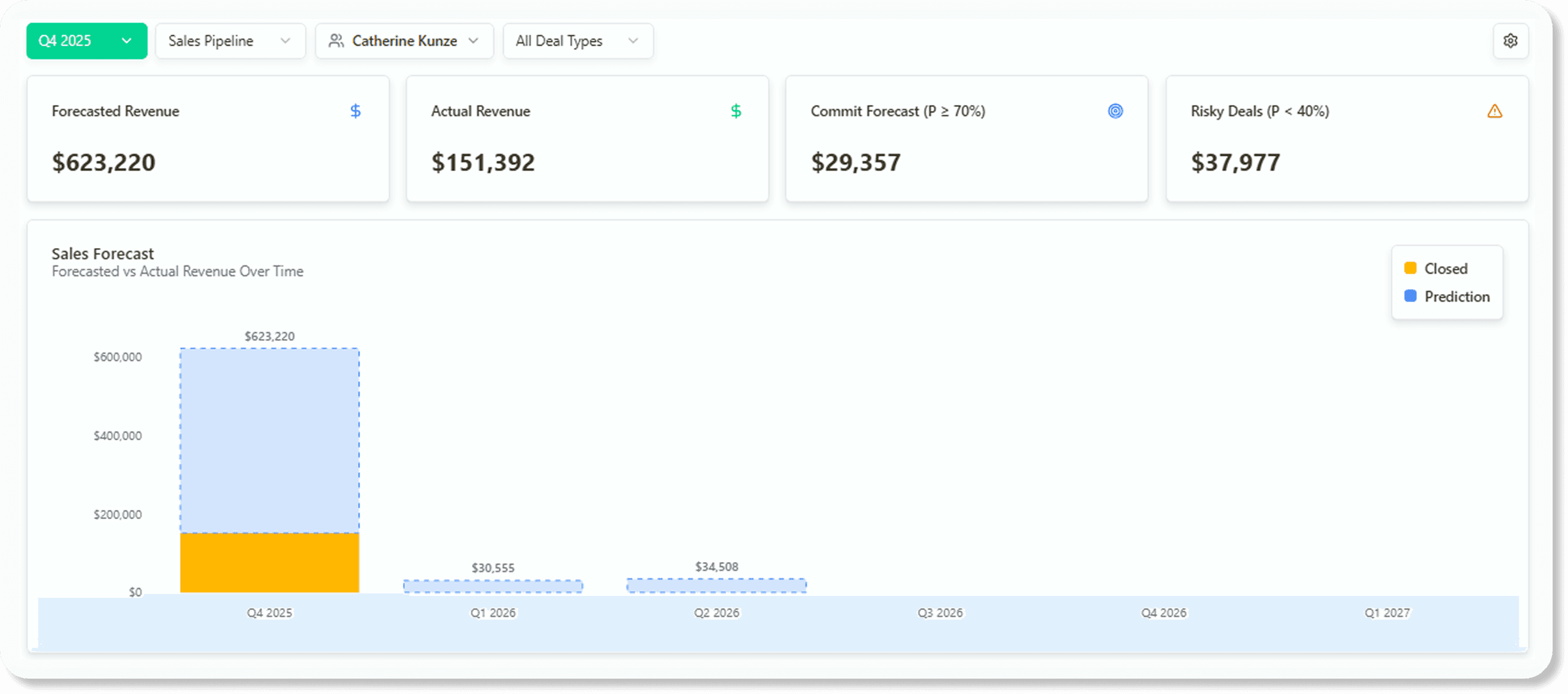Viewport: 1568px width, 694px height.
Task: Click the blue dollar icon on Forecasted Revenue
Action: point(355,112)
